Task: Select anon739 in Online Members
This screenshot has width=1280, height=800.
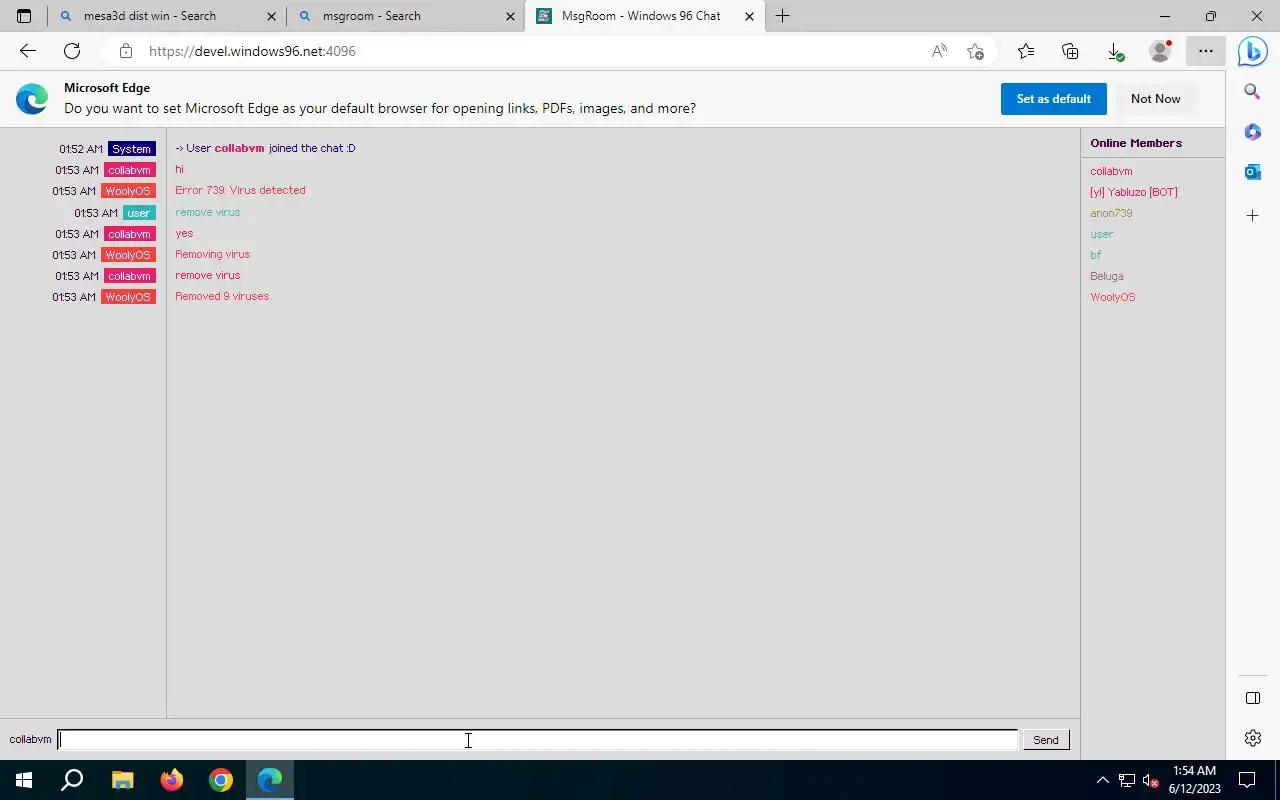Action: pos(1111,213)
